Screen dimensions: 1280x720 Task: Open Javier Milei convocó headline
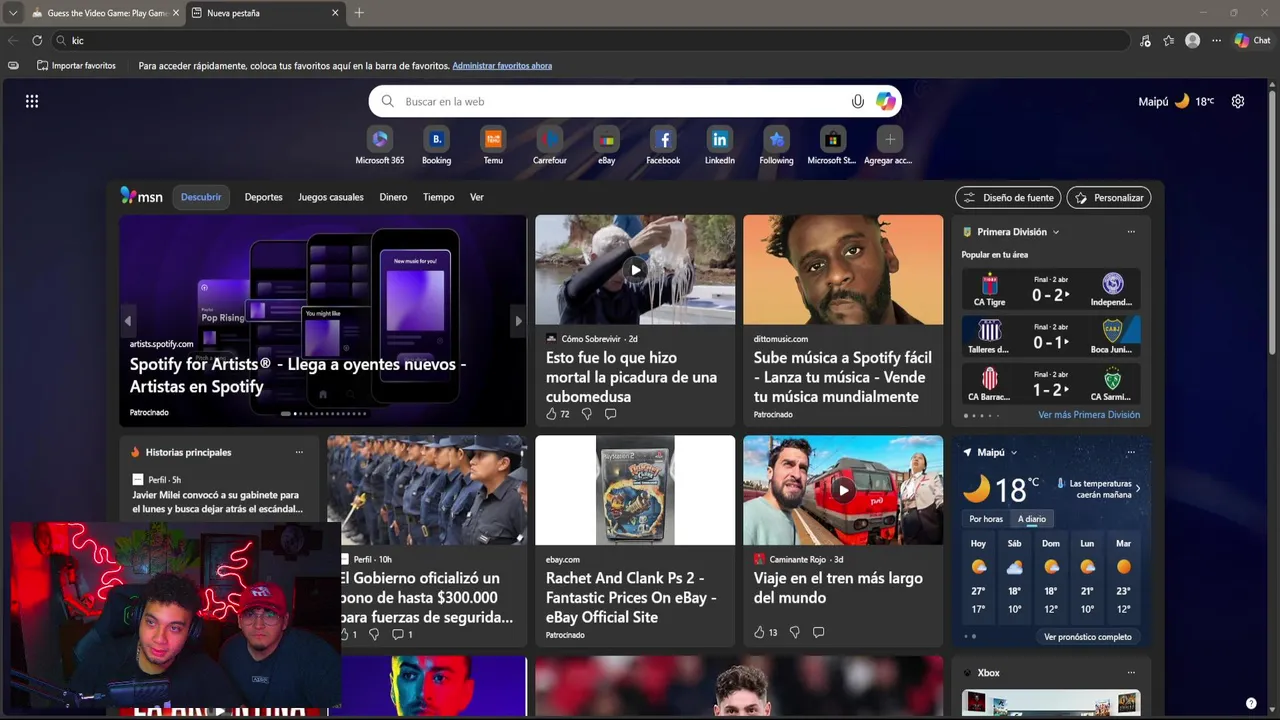pyautogui.click(x=217, y=502)
